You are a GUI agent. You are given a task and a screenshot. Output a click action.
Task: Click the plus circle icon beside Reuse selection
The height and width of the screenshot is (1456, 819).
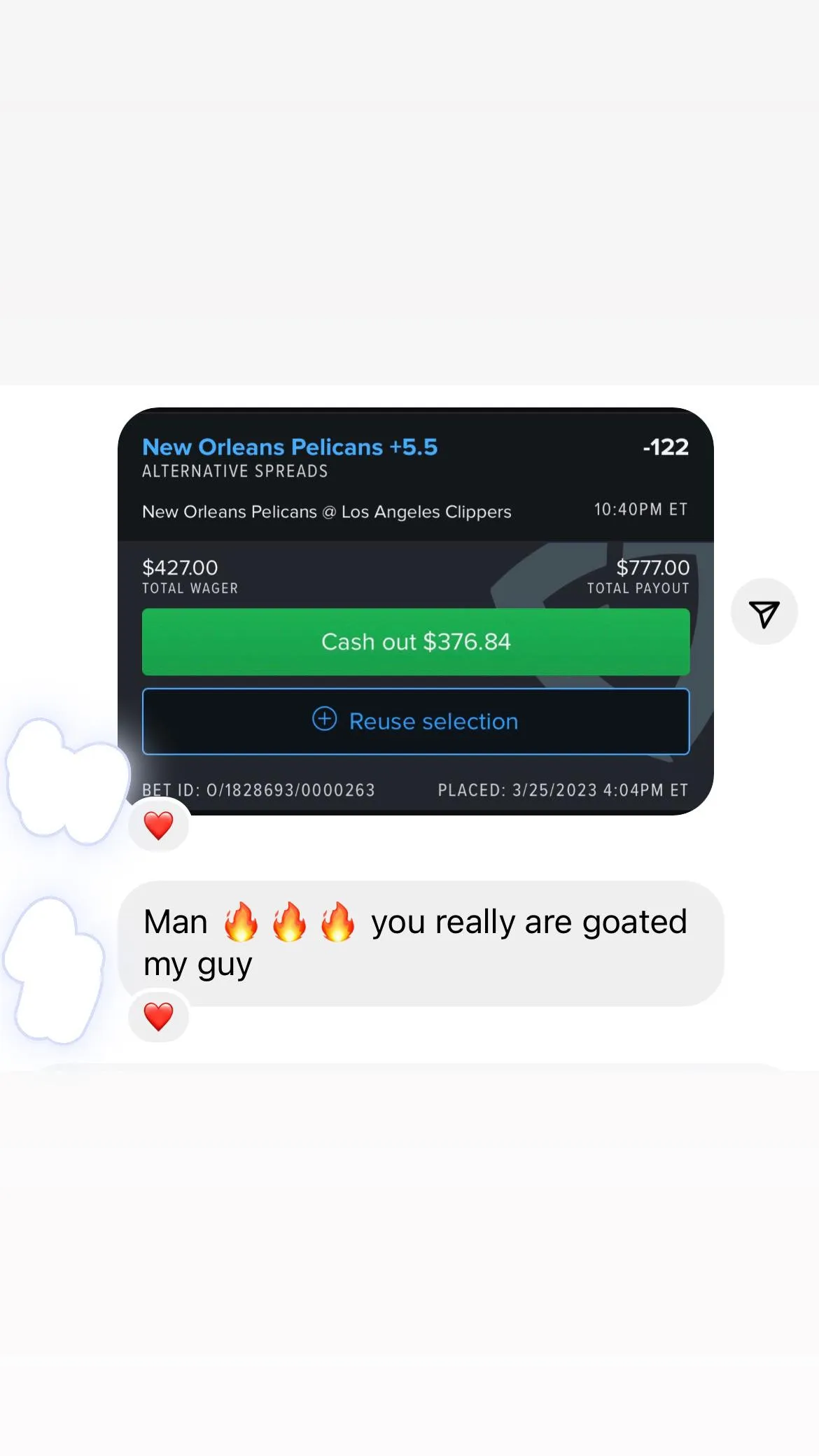click(324, 719)
